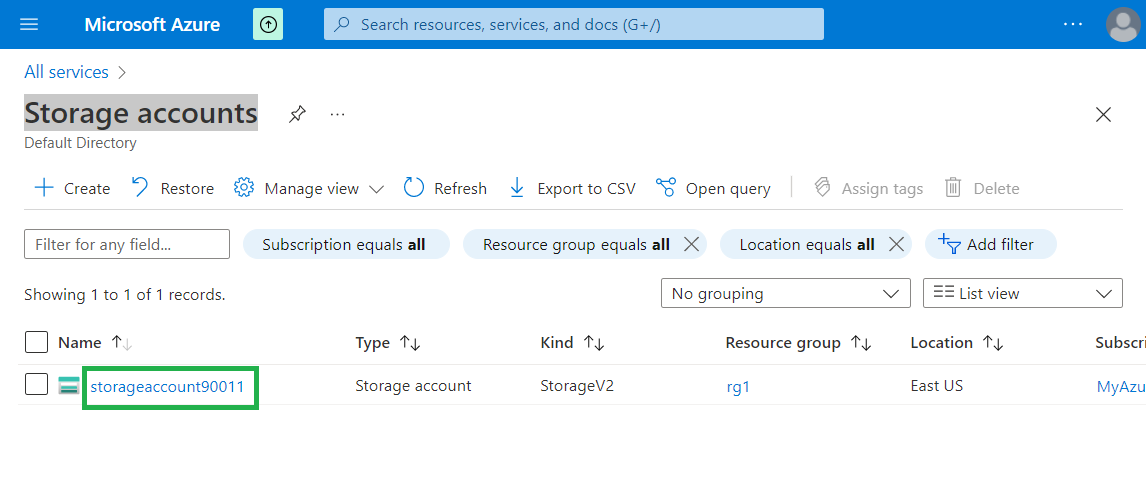Click the storage account icon in the storageaccount90011 row

tap(69, 385)
